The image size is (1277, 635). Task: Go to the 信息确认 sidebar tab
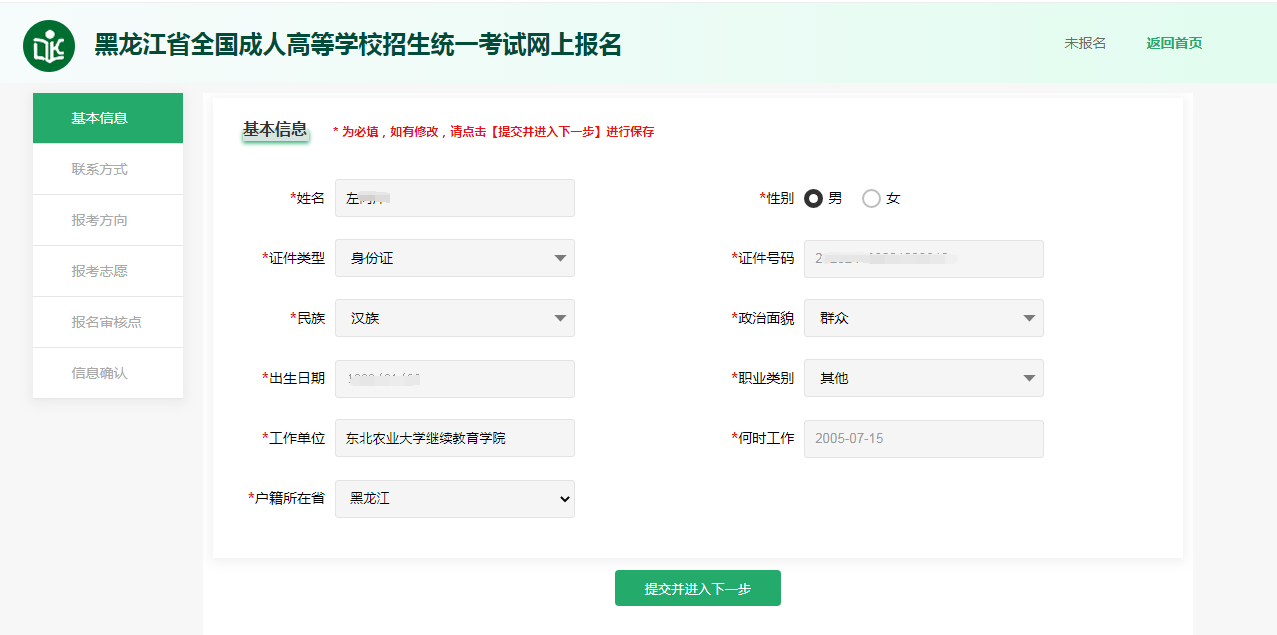(x=108, y=373)
